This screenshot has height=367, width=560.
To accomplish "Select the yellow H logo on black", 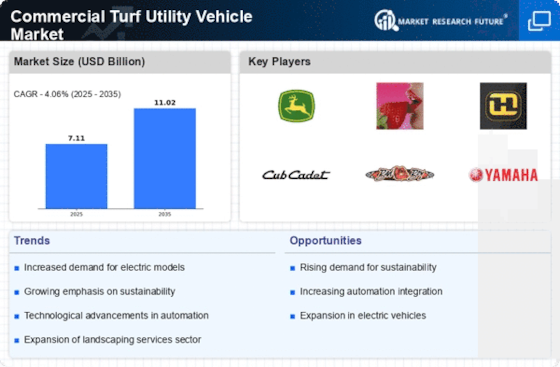I will [x=503, y=106].
